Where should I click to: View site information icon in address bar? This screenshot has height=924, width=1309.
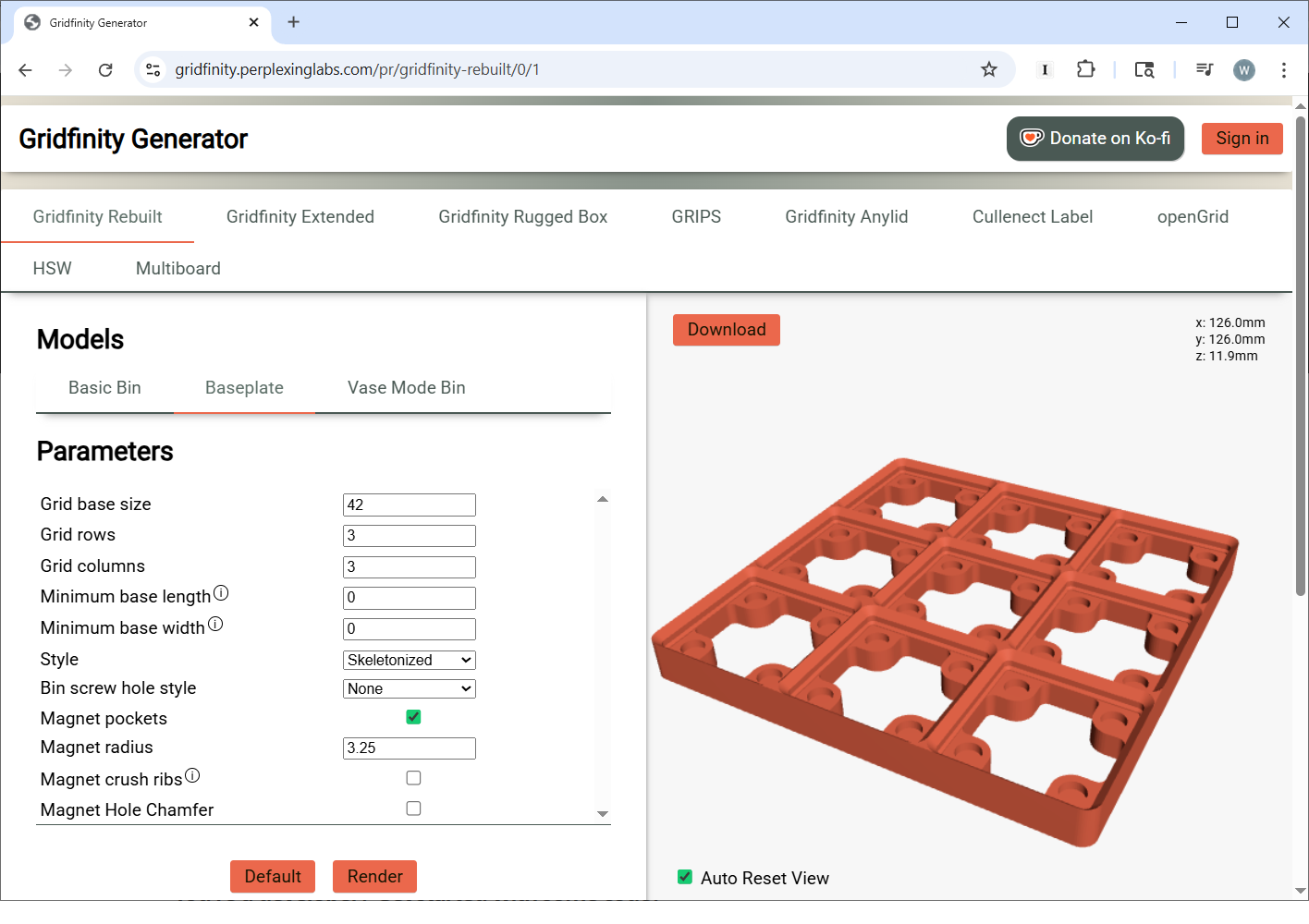tap(153, 69)
